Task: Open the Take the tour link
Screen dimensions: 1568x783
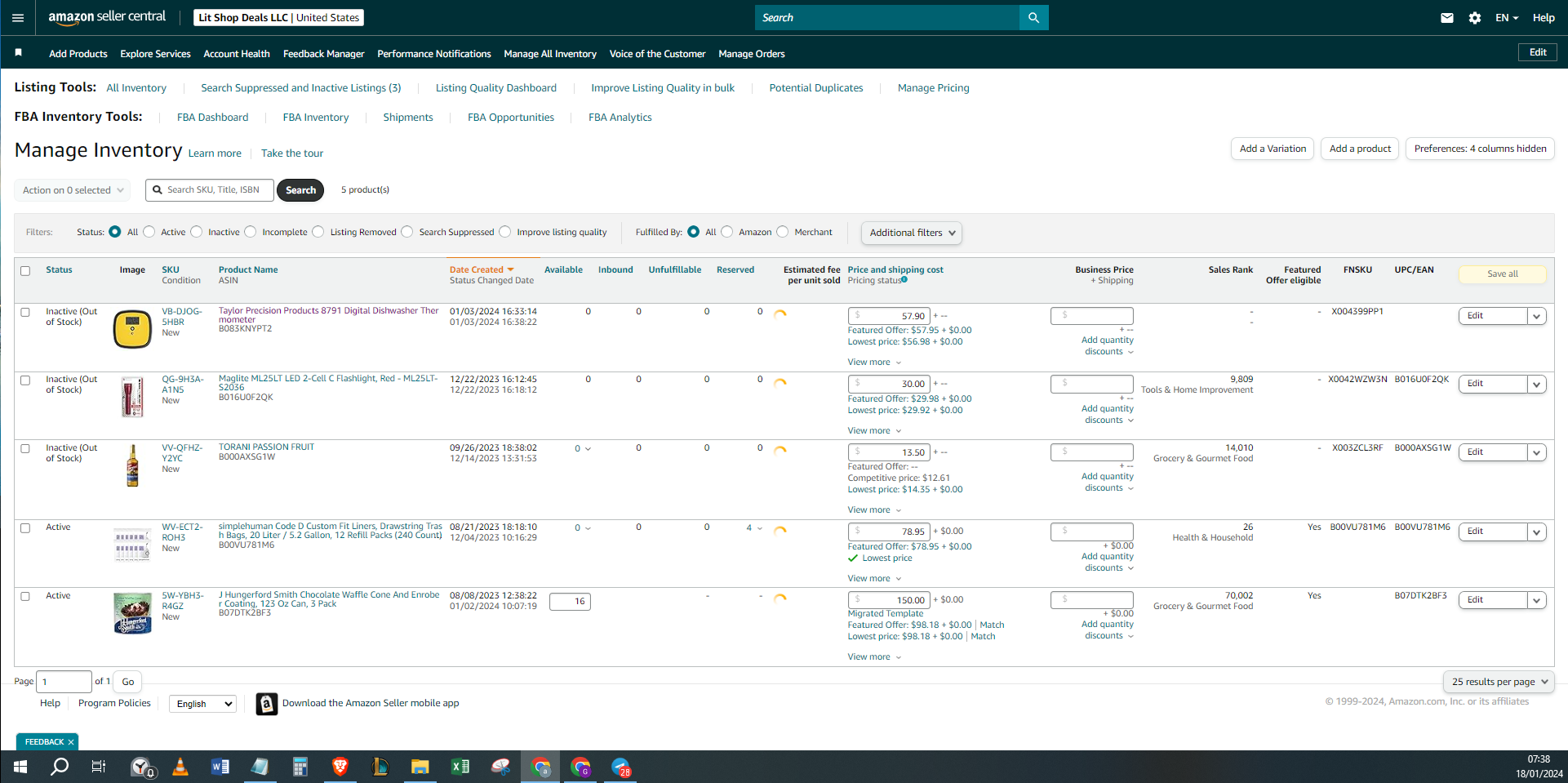Action: pos(292,153)
